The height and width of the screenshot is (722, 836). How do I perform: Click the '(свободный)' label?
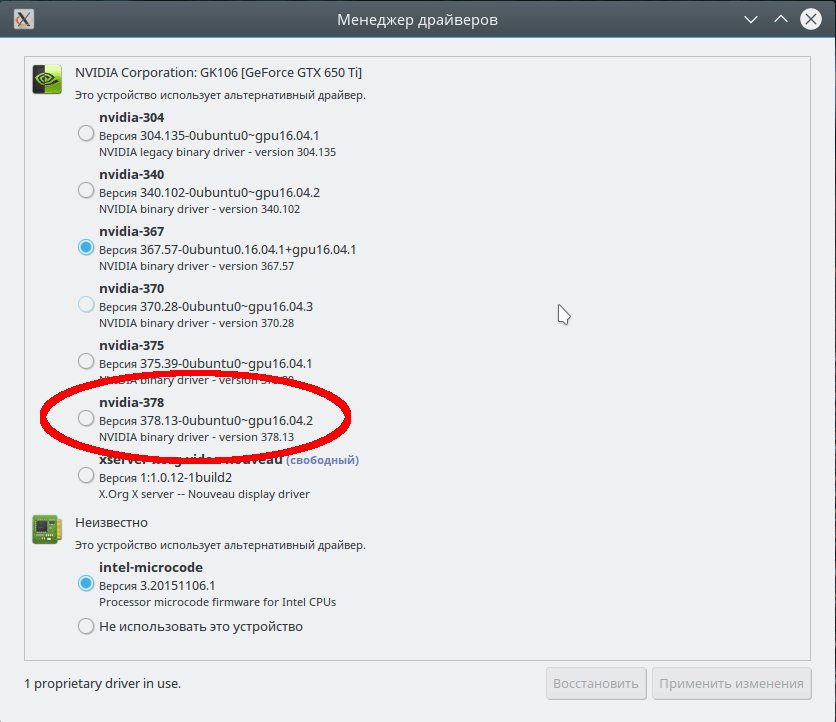(323, 460)
